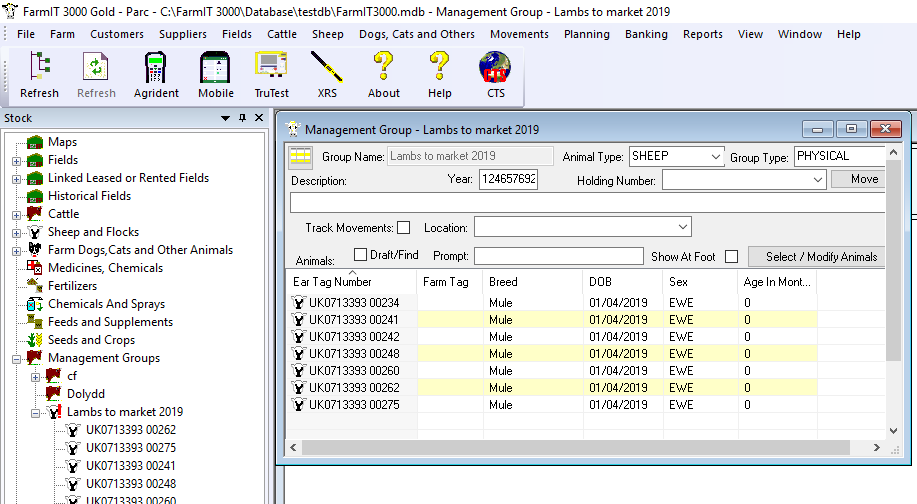Click the first Refresh tree icon in toolbar
917x504 pixels.
click(39, 66)
